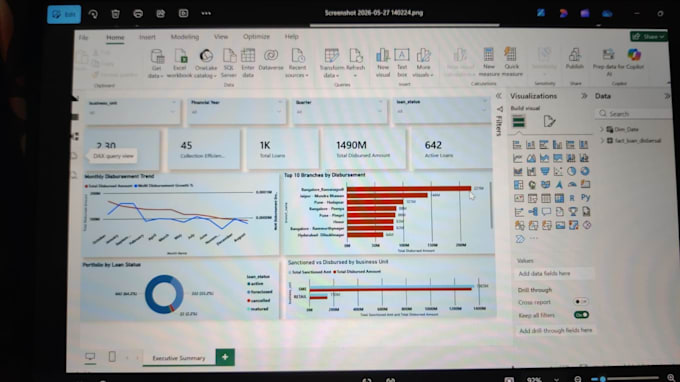Open the loan_status slicer dropdown
The image size is (680, 382).
coord(484,111)
